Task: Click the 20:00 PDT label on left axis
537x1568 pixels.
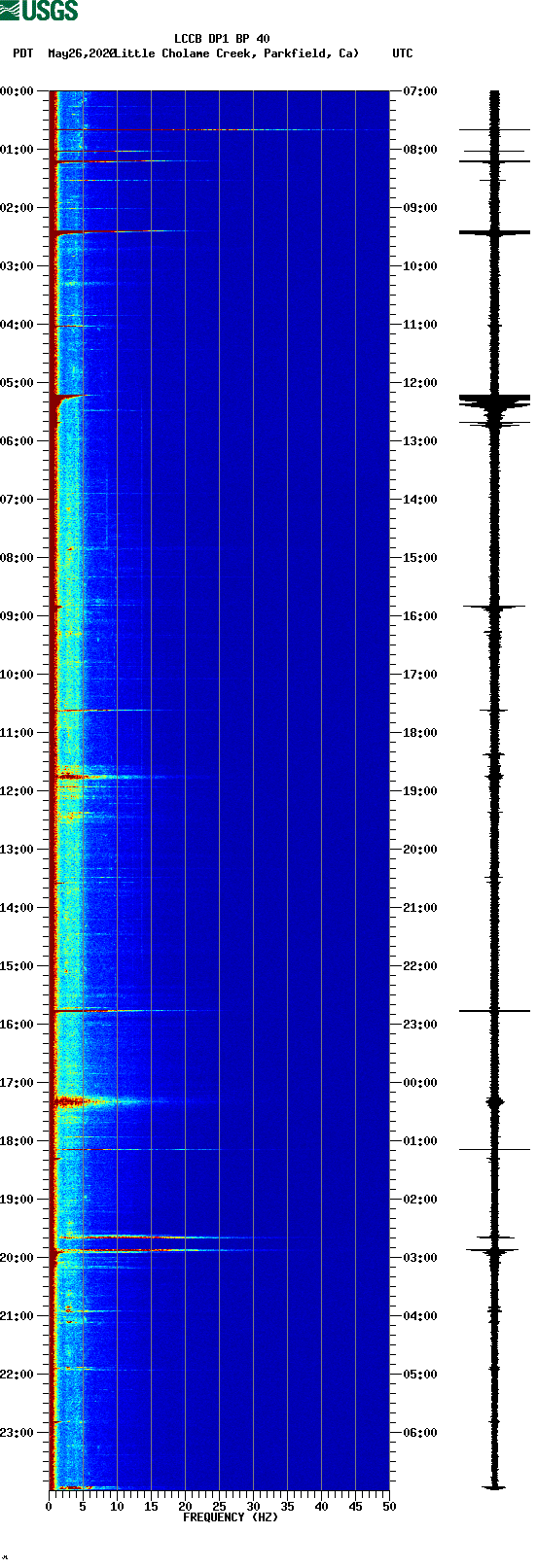Action: pyautogui.click(x=18, y=1258)
